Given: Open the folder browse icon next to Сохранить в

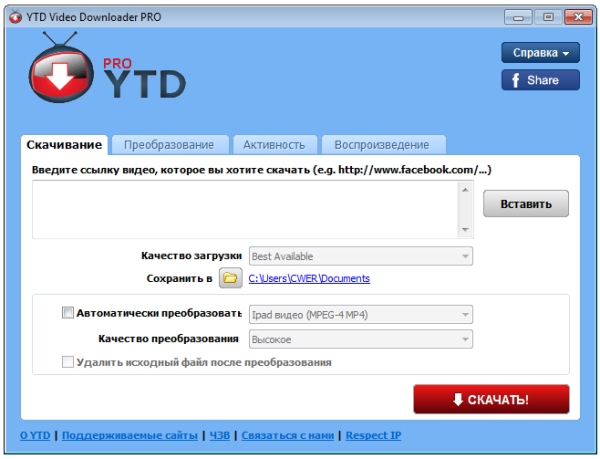Looking at the screenshot, I should coord(230,278).
